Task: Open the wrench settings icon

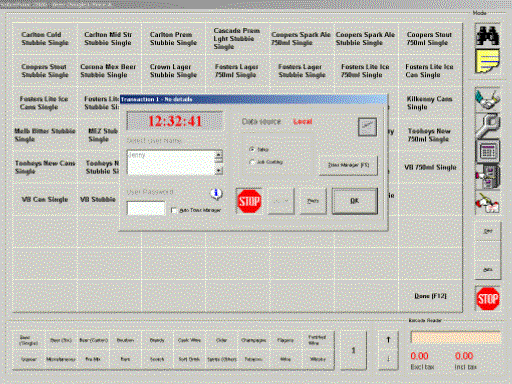Action: [487, 125]
